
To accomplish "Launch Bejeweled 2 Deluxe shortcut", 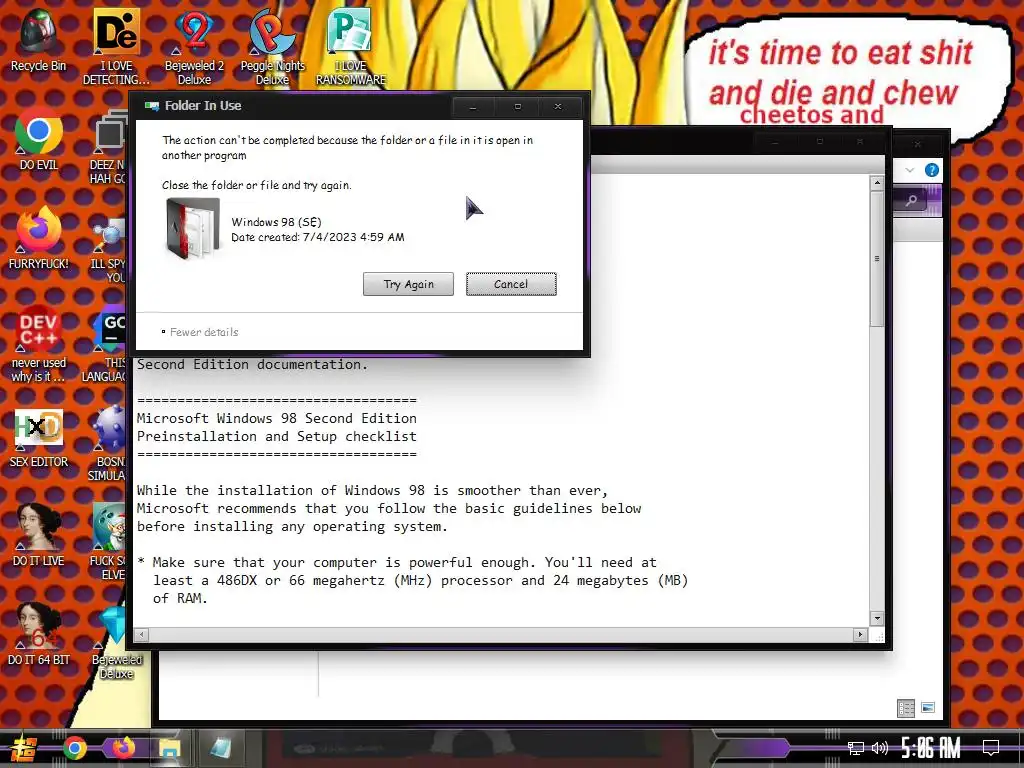I will pos(194,46).
